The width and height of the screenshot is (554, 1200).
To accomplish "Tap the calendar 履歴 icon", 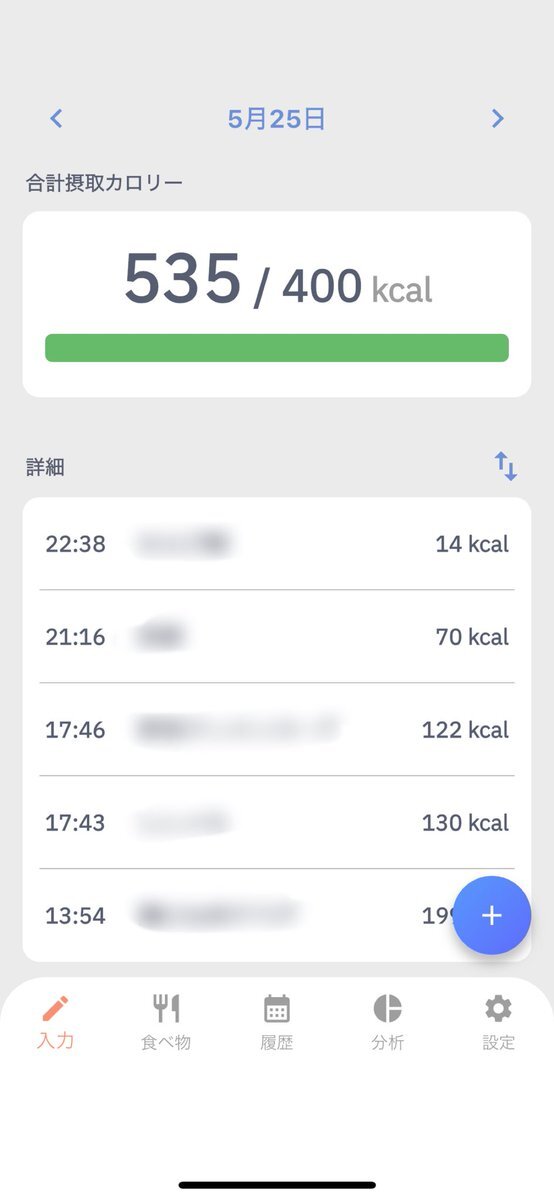I will point(277,1007).
